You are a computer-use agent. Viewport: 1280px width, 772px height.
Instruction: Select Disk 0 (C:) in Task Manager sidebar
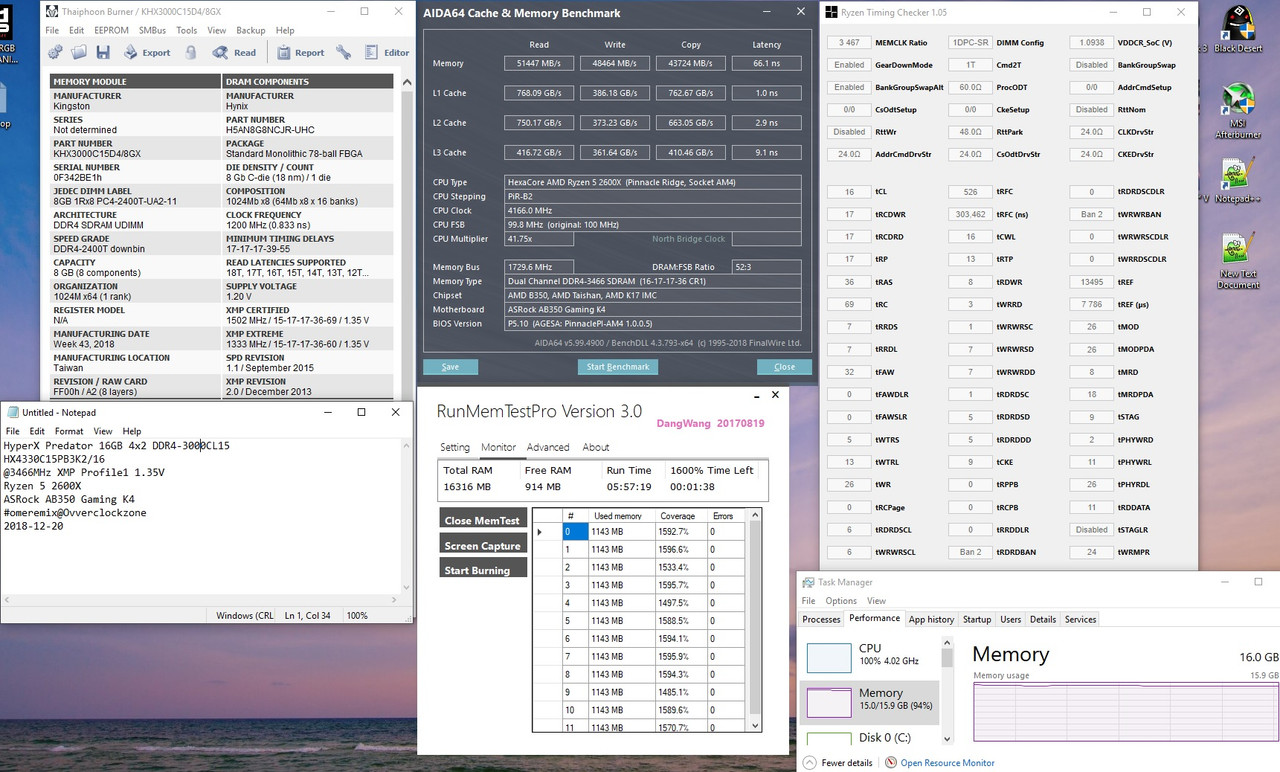tap(870, 738)
